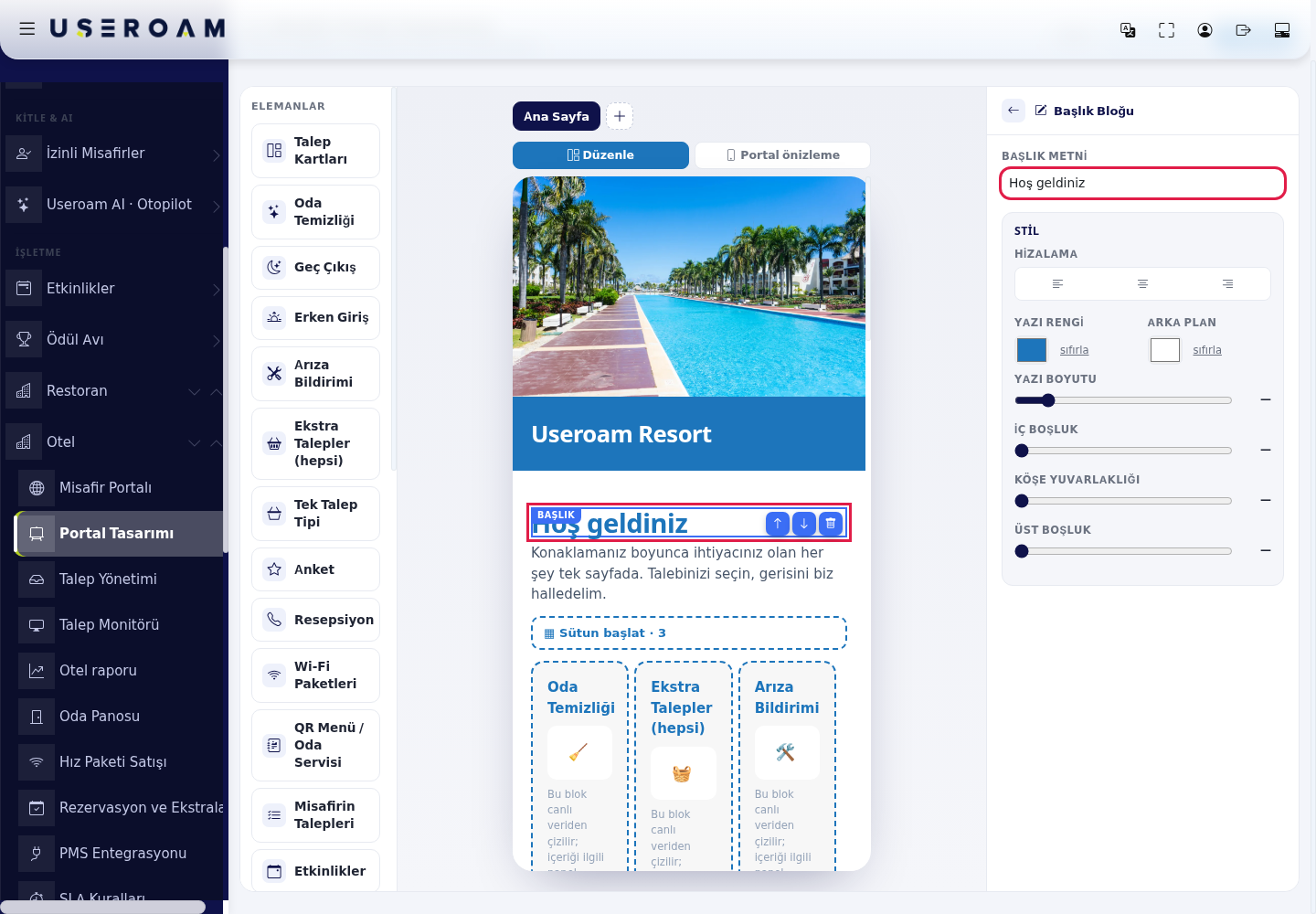
Task: Delete the heading block with trash icon
Action: click(x=831, y=524)
